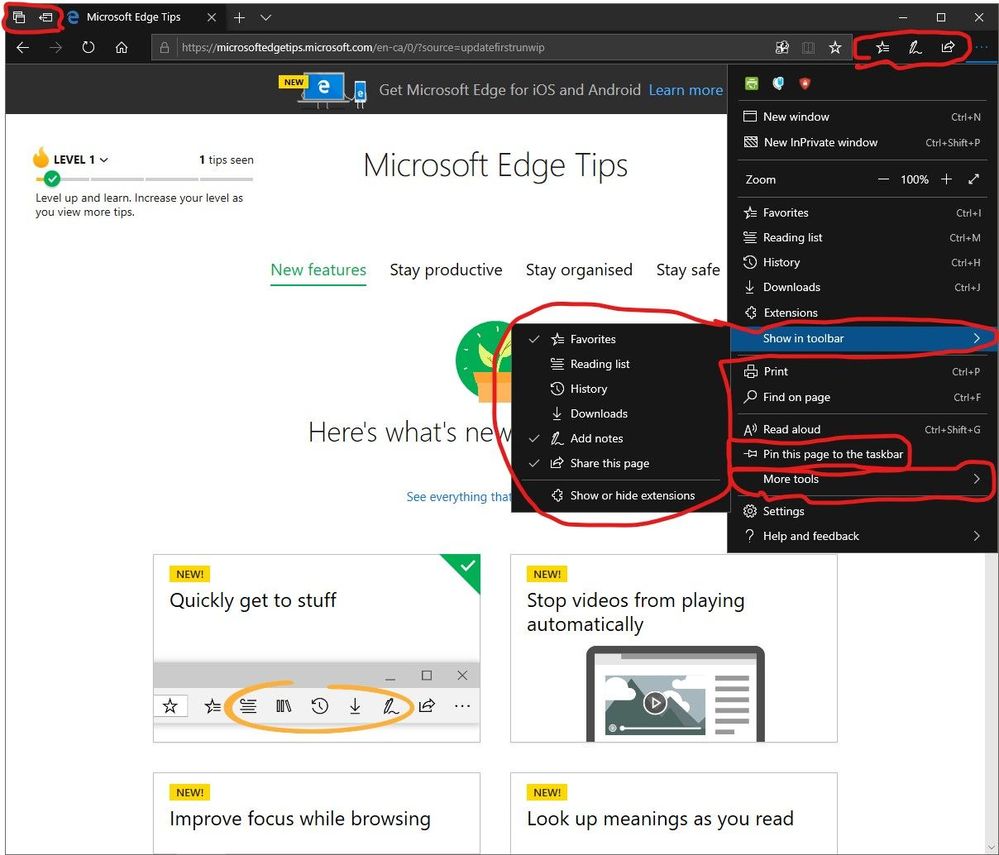The image size is (999, 855).
Task: Toggle Reading list in toolbar submenu
Action: click(x=621, y=364)
